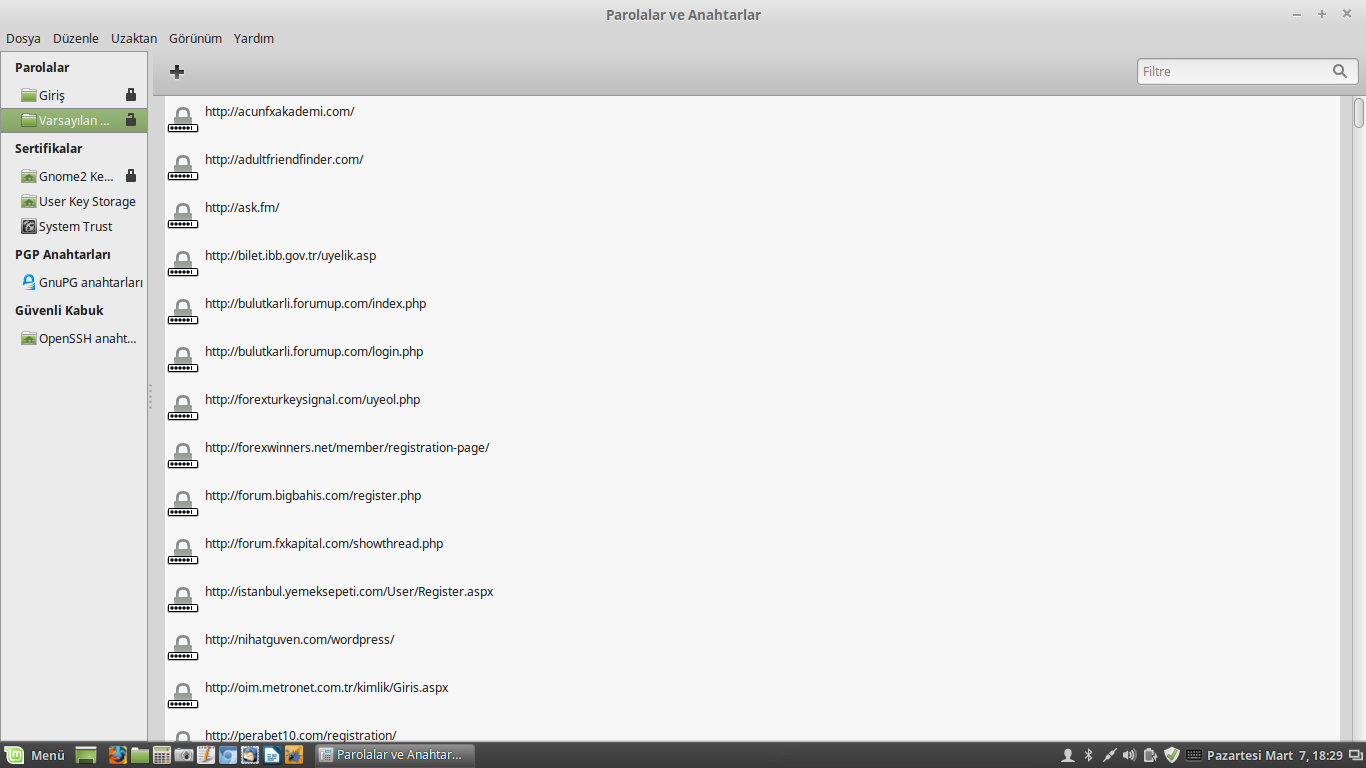Screen dimensions: 1366x768
Task: Click the padlock icon beside acunfxakademi.com
Action: click(x=182, y=120)
